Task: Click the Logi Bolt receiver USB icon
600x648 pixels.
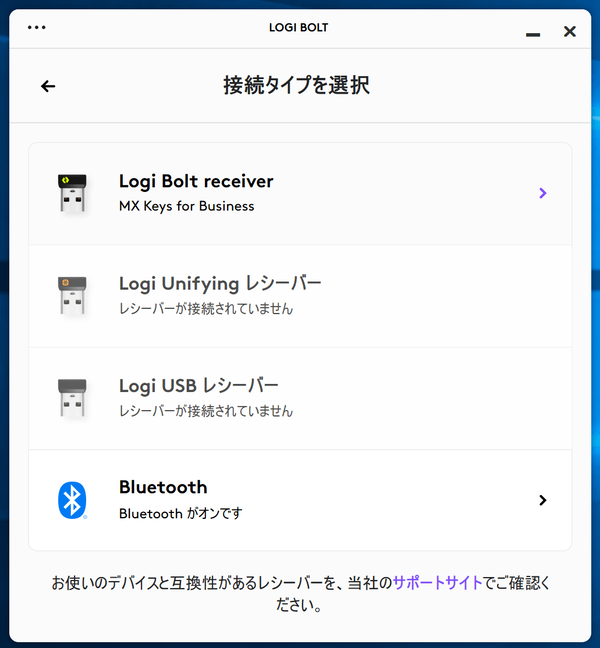Action: pos(72,193)
